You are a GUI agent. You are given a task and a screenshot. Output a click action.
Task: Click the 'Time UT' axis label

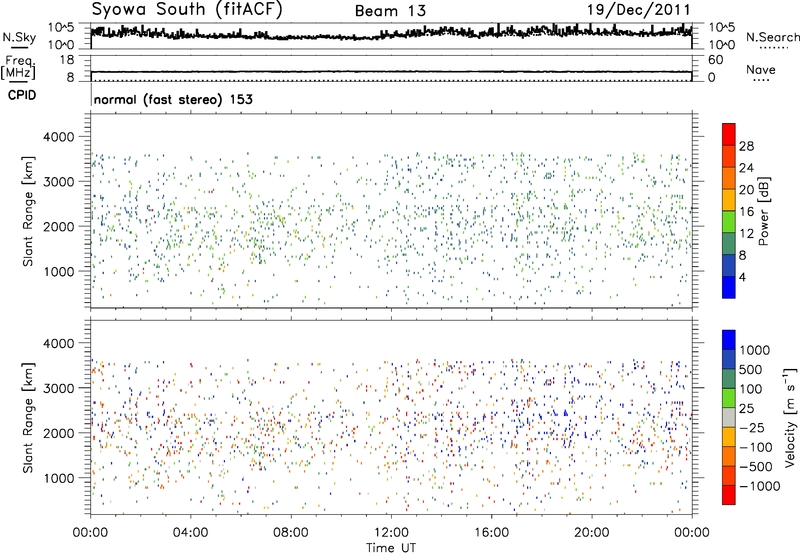tap(391, 547)
